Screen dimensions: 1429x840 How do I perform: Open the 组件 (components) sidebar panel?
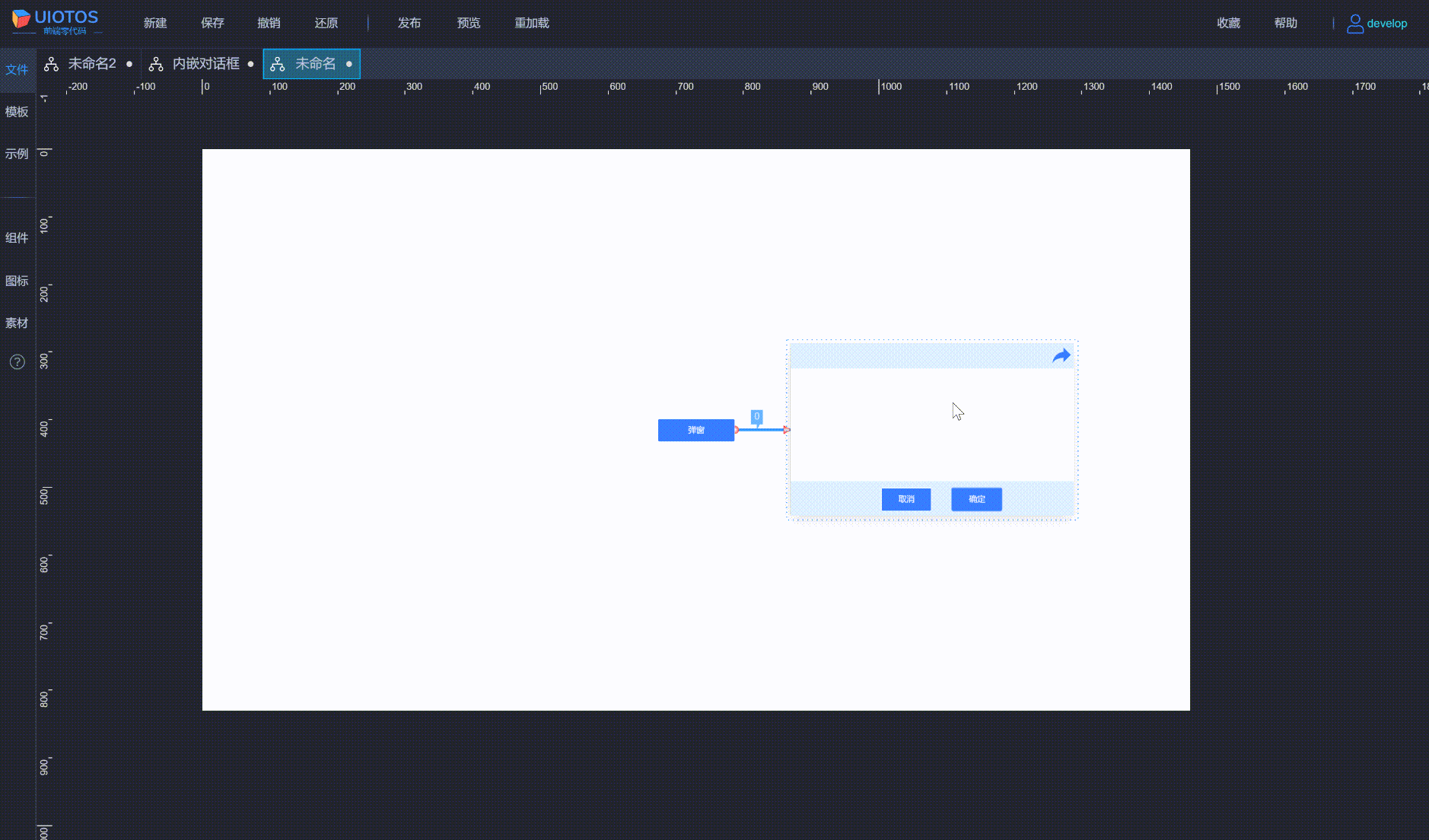(x=17, y=237)
